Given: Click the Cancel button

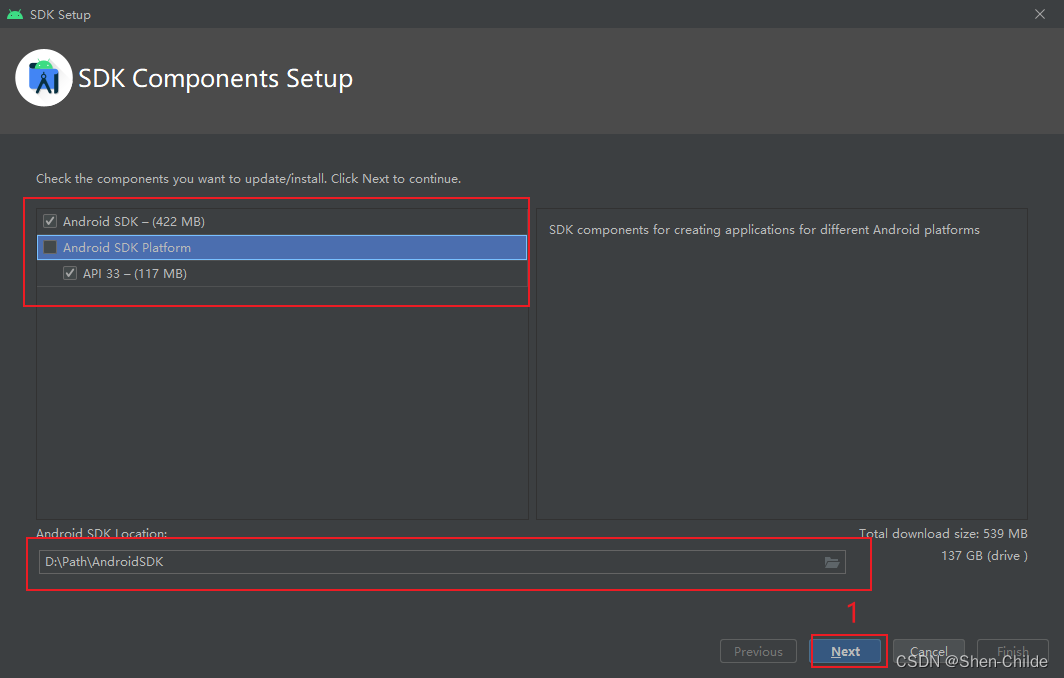Looking at the screenshot, I should (x=928, y=652).
